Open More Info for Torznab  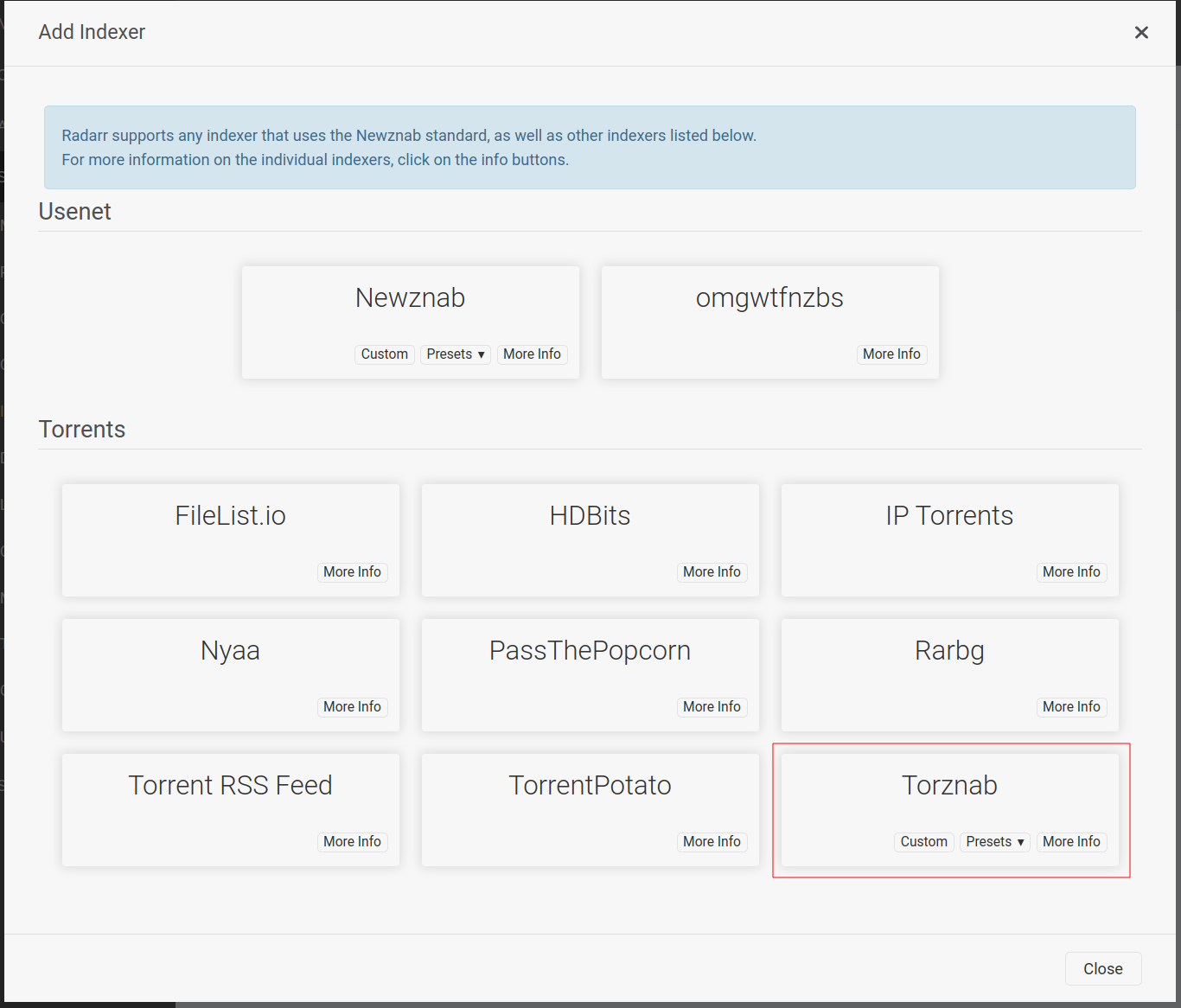tap(1071, 842)
